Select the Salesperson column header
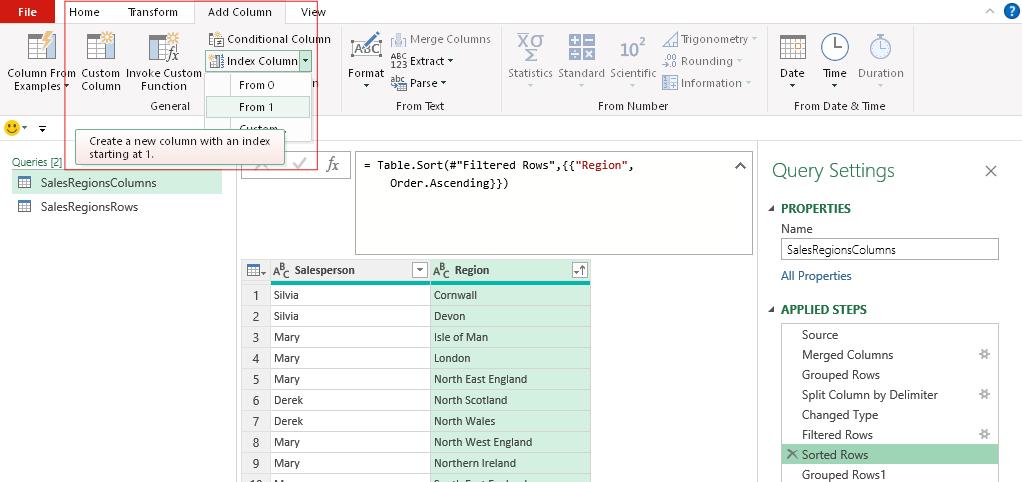1022x482 pixels. (x=350, y=270)
